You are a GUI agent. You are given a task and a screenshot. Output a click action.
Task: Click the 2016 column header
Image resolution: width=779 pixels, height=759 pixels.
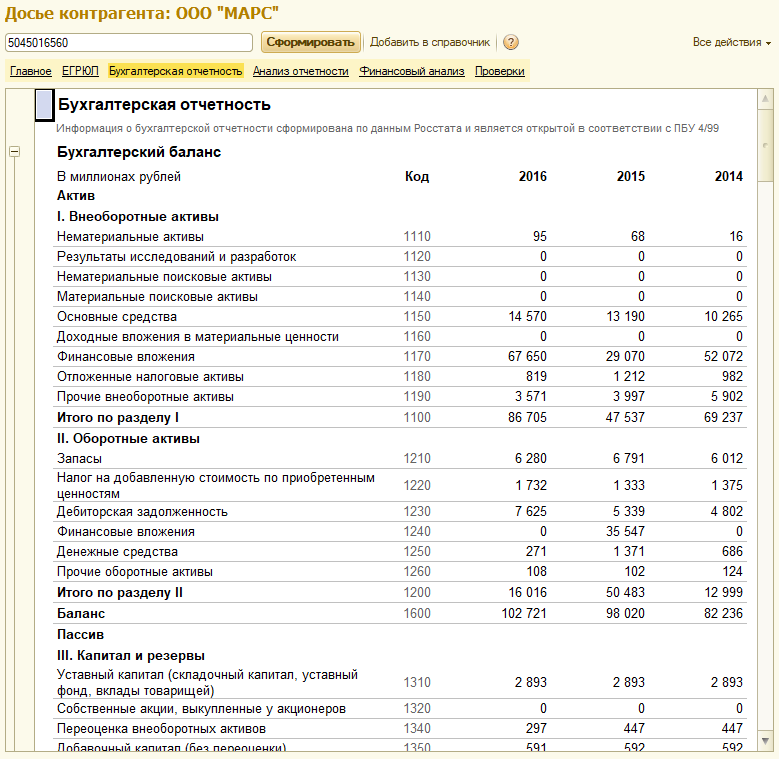[533, 176]
